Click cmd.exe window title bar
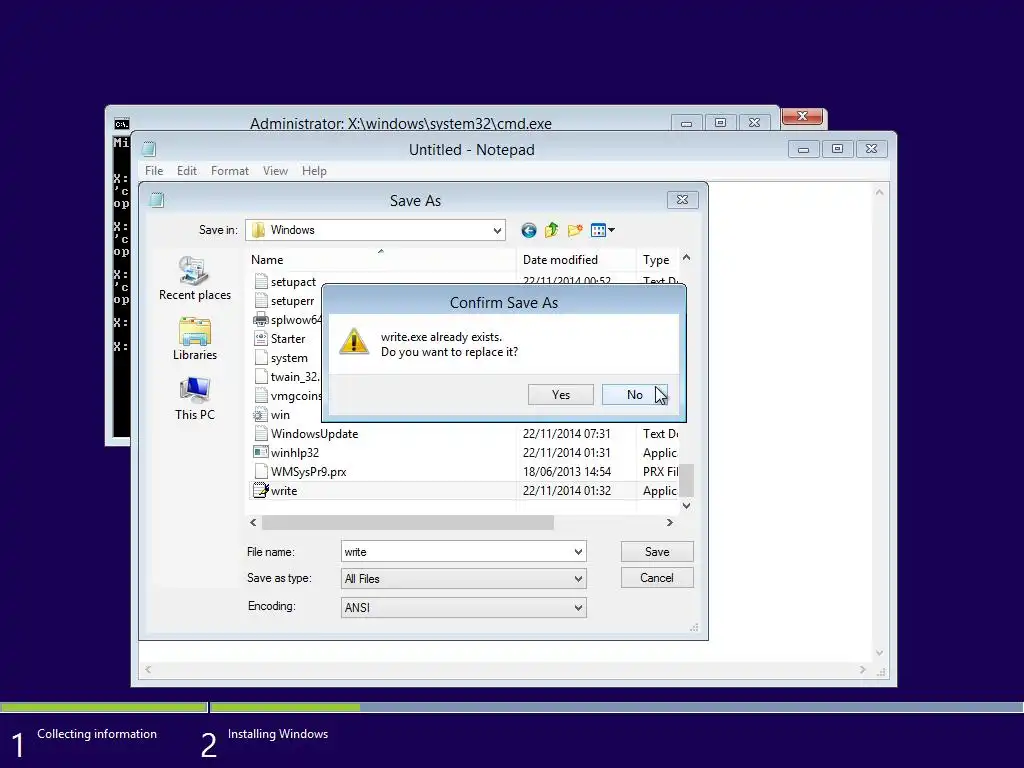Screen dimensions: 1024x768 400,123
